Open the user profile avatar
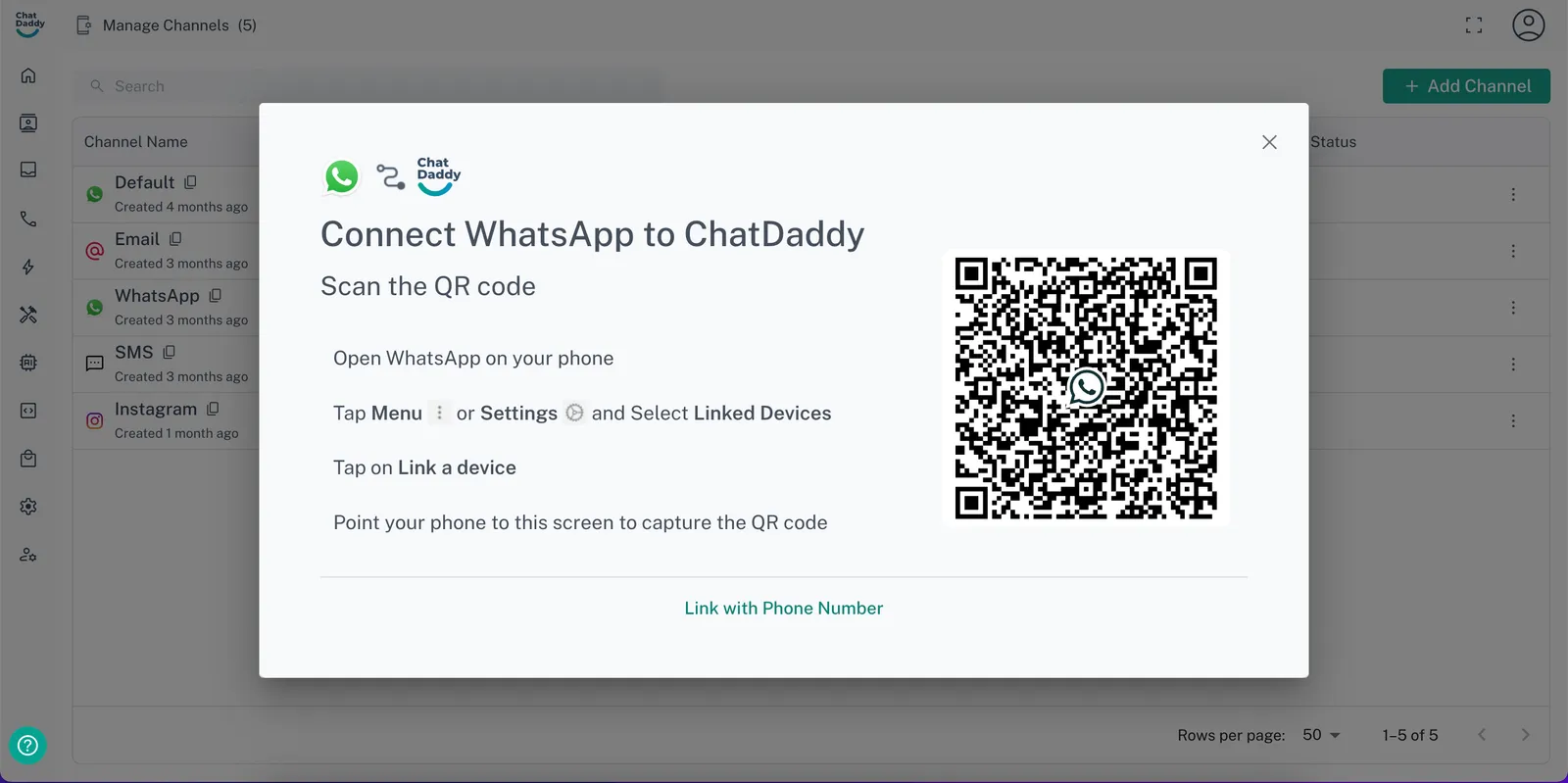Viewport: 1568px width, 783px height. click(x=1528, y=25)
